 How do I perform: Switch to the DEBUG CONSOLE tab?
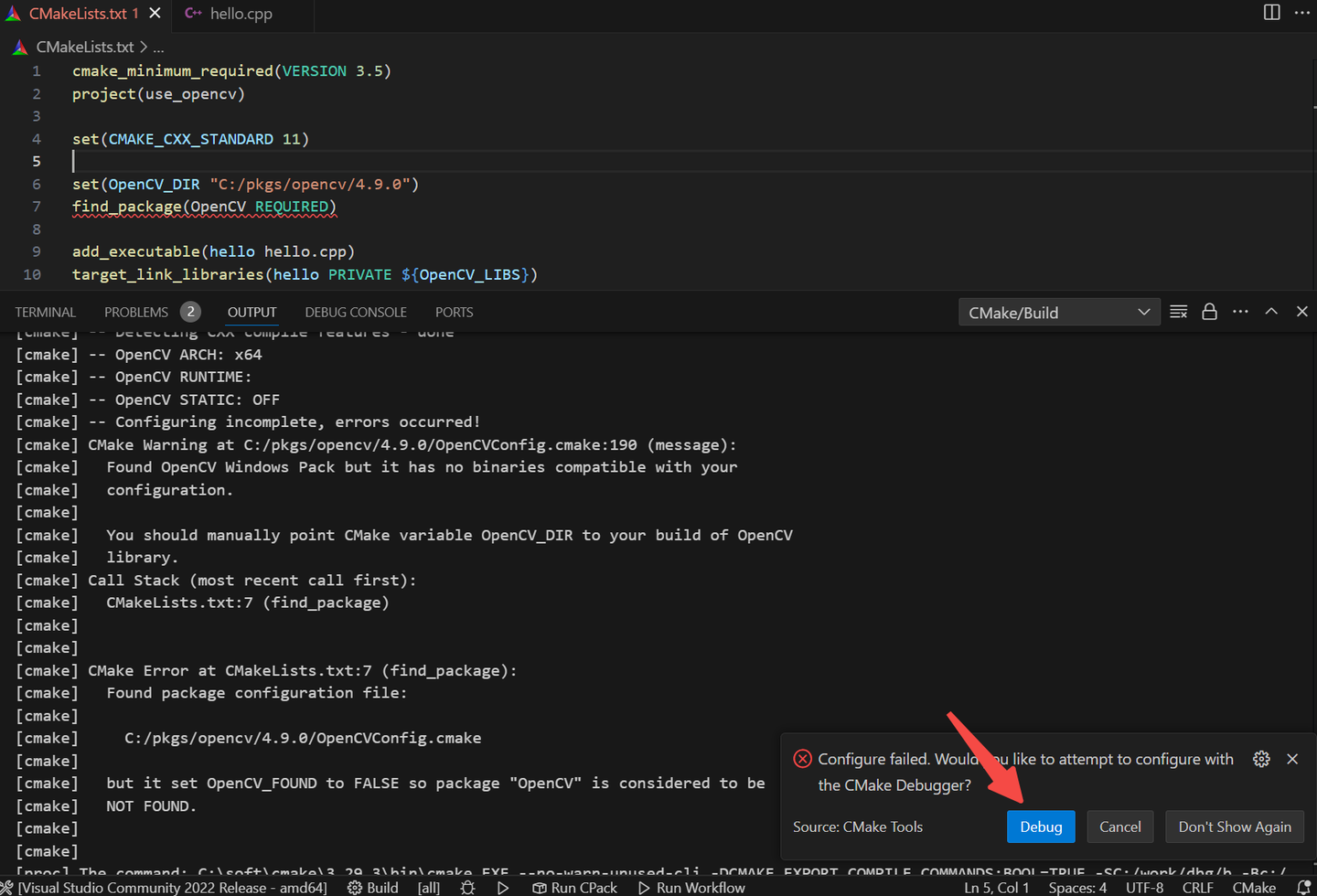[355, 312]
